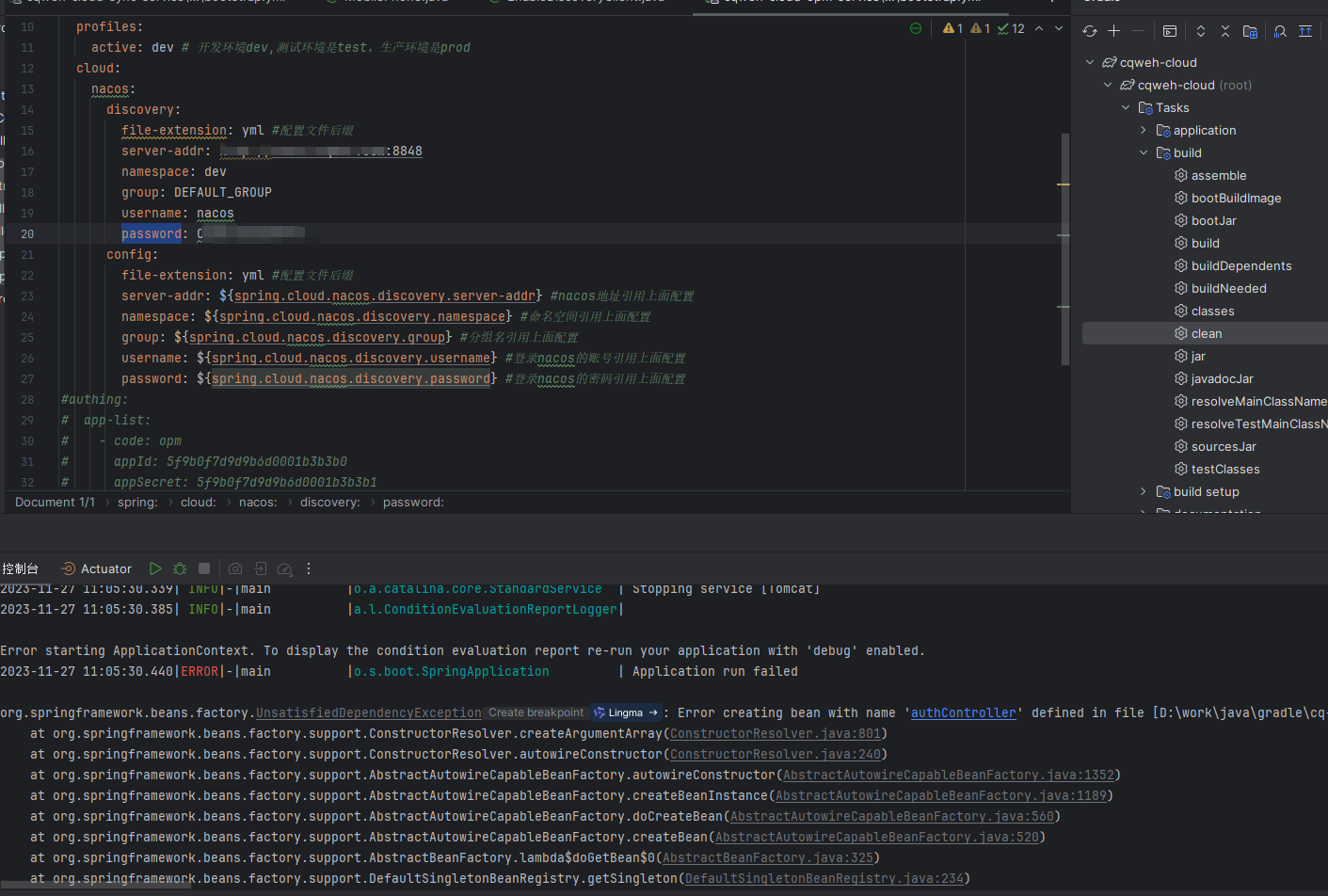1328x896 pixels.
Task: Open the authController link in error message
Action: click(964, 712)
